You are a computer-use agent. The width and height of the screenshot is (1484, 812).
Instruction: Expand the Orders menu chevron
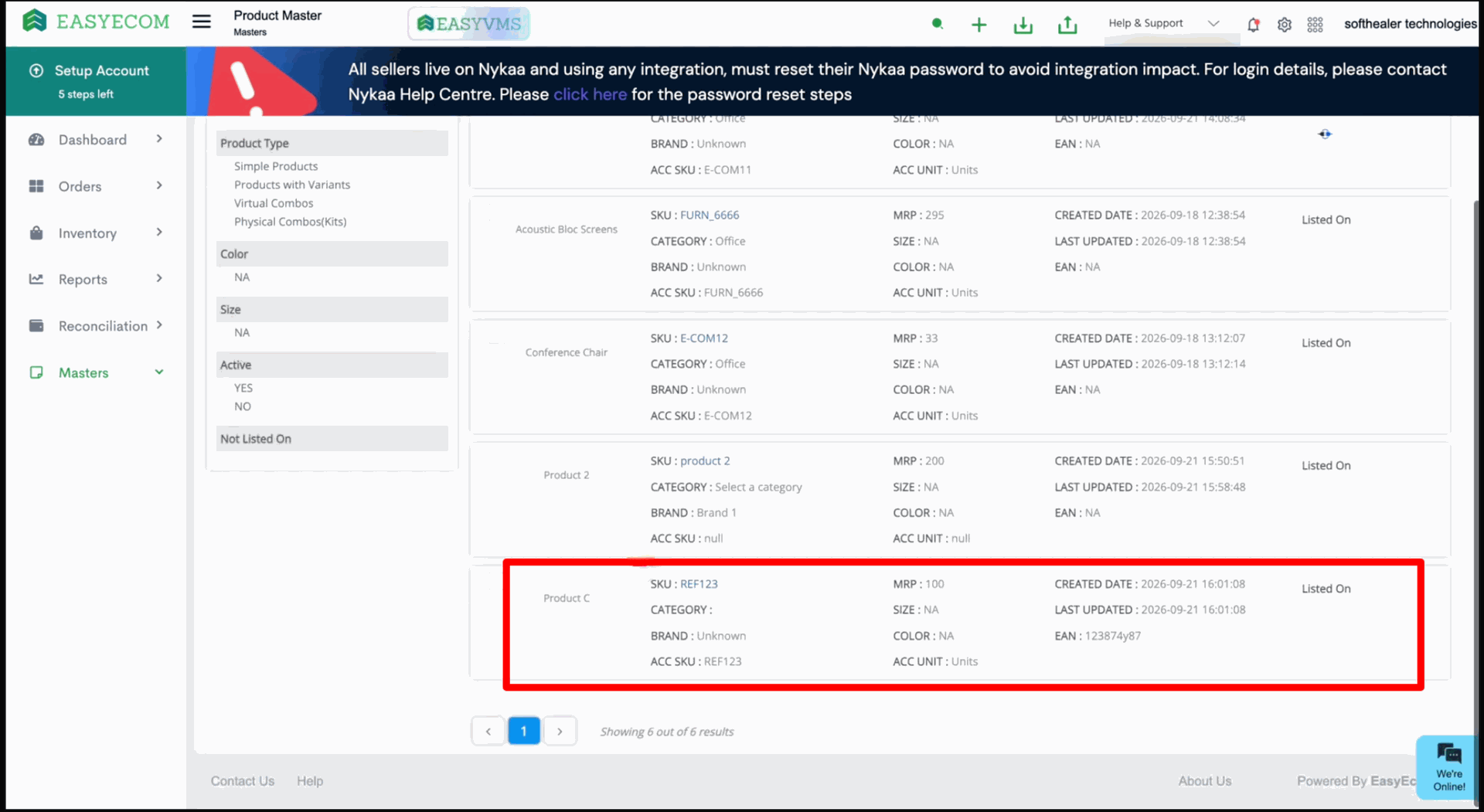click(159, 185)
